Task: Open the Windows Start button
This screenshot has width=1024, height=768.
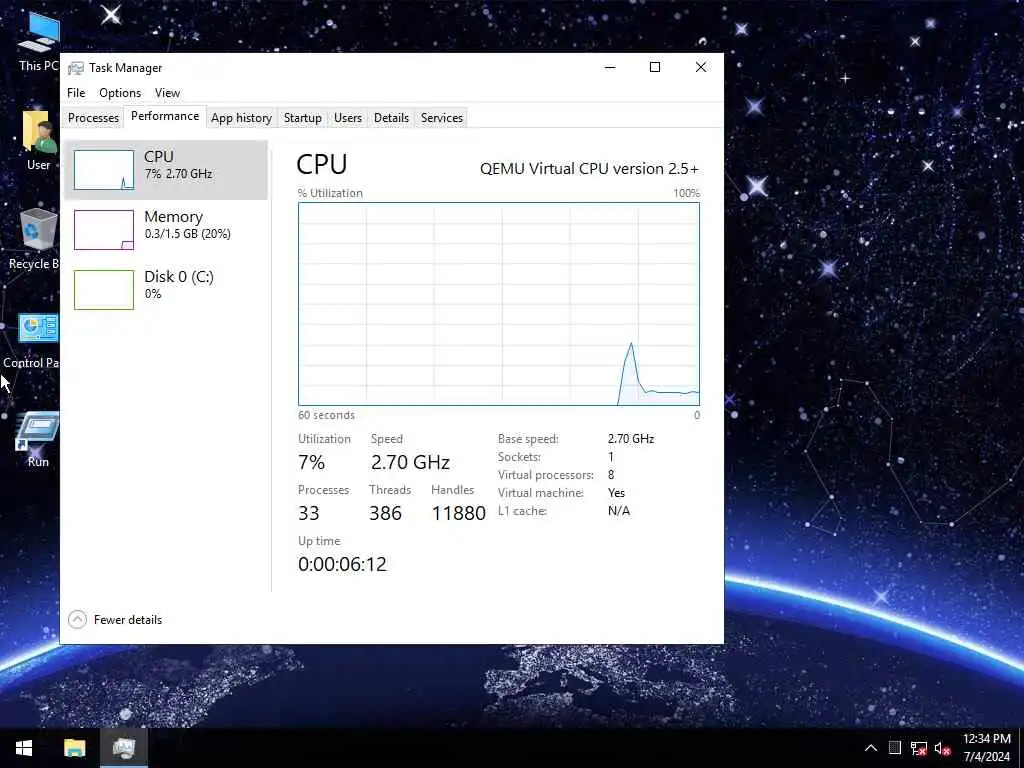Action: point(24,748)
